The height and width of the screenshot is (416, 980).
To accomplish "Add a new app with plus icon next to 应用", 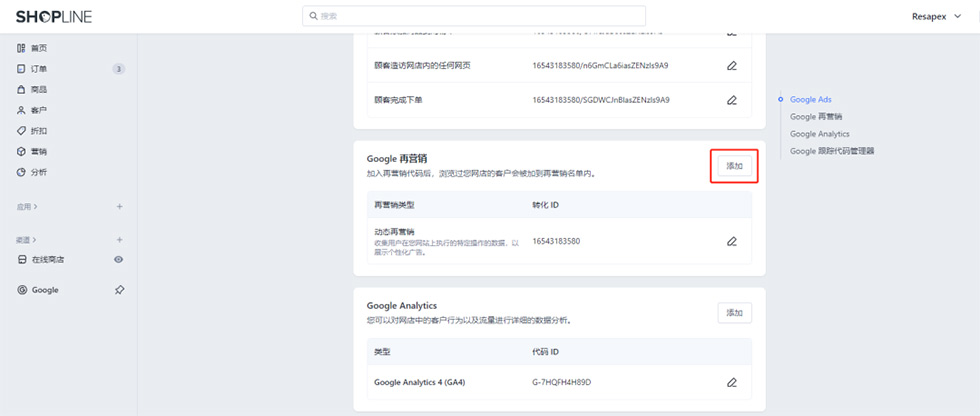I will [x=119, y=207].
